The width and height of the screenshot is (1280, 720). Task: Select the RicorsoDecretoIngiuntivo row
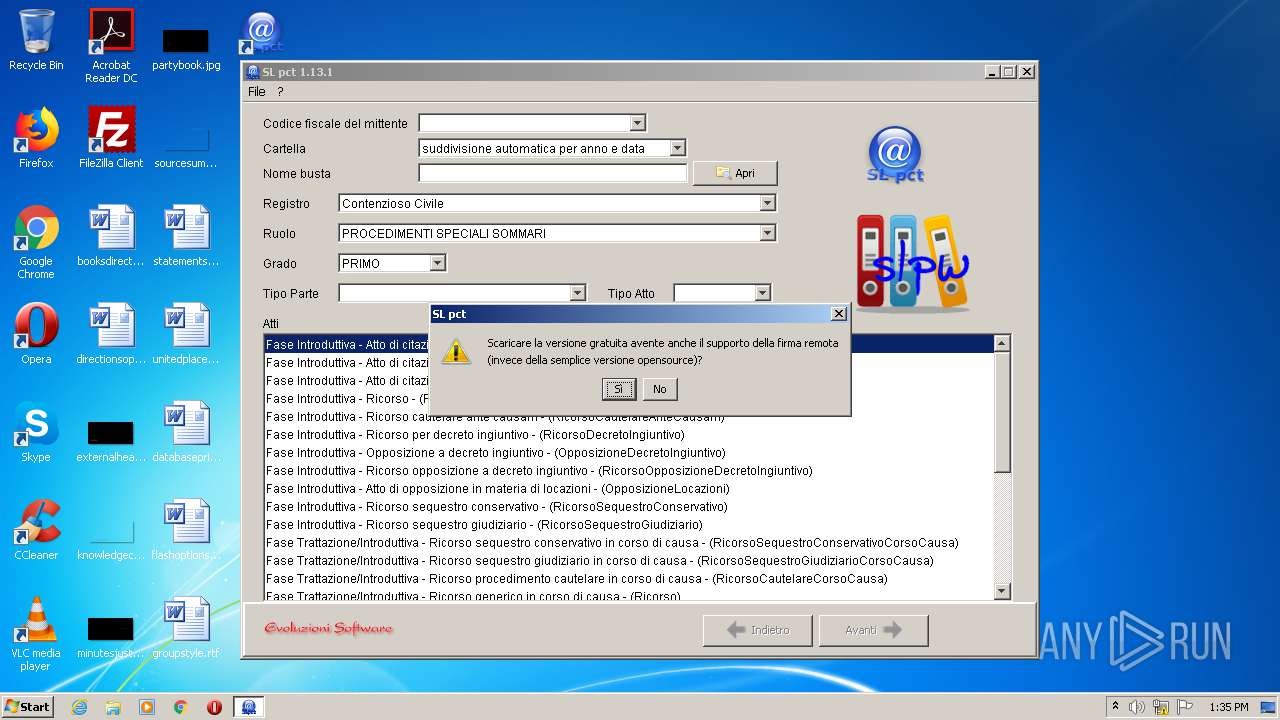click(629, 435)
